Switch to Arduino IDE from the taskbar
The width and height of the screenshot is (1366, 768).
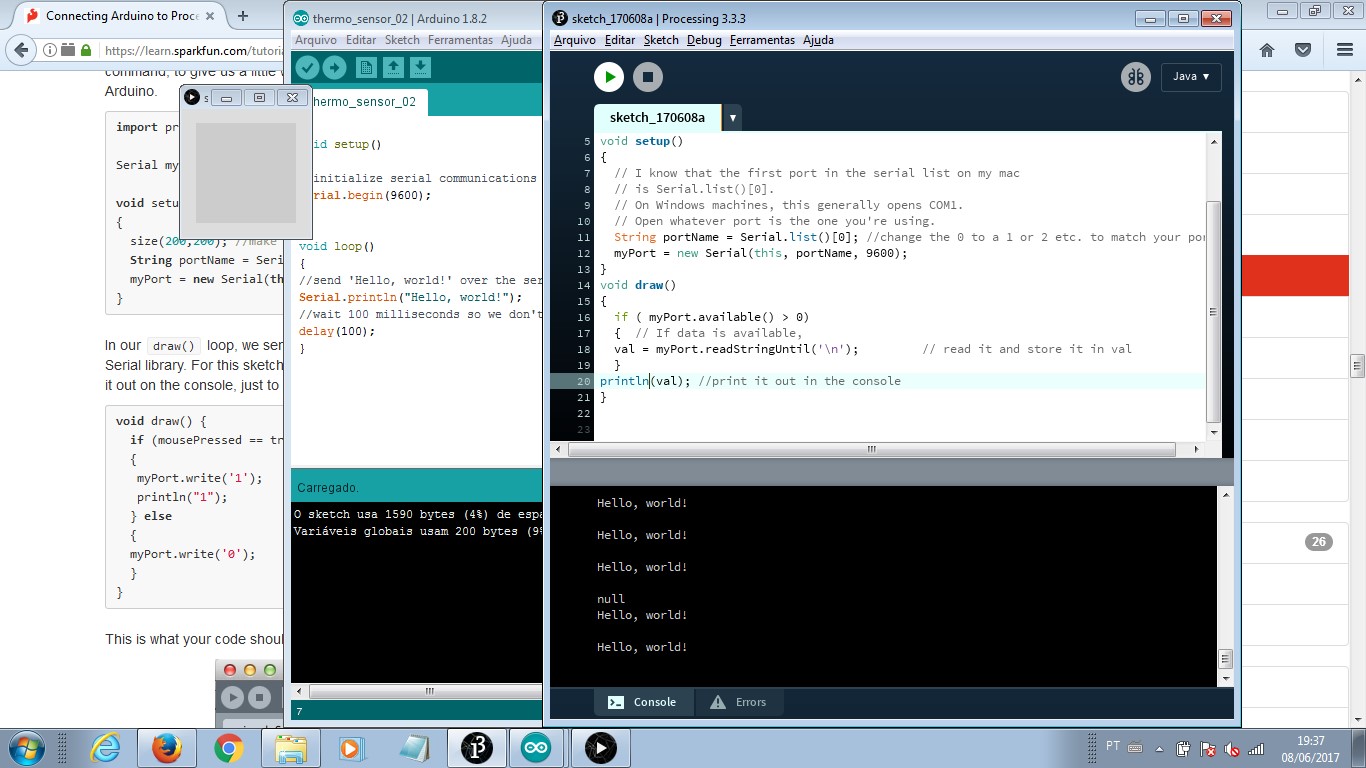(x=536, y=748)
